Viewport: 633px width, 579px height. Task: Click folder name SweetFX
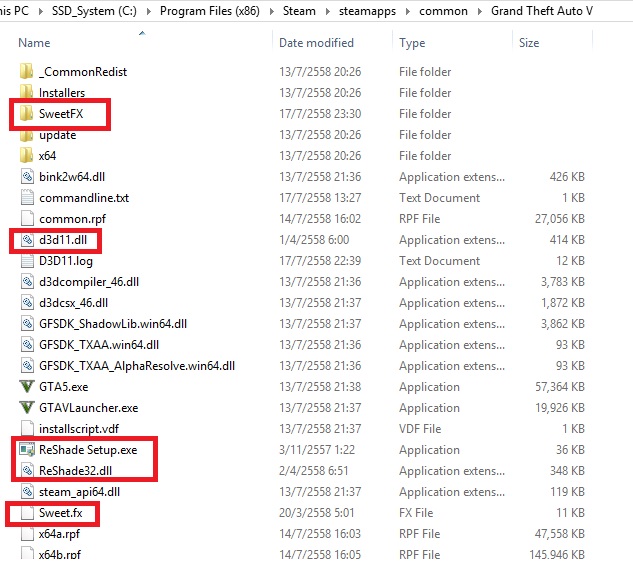[61, 114]
